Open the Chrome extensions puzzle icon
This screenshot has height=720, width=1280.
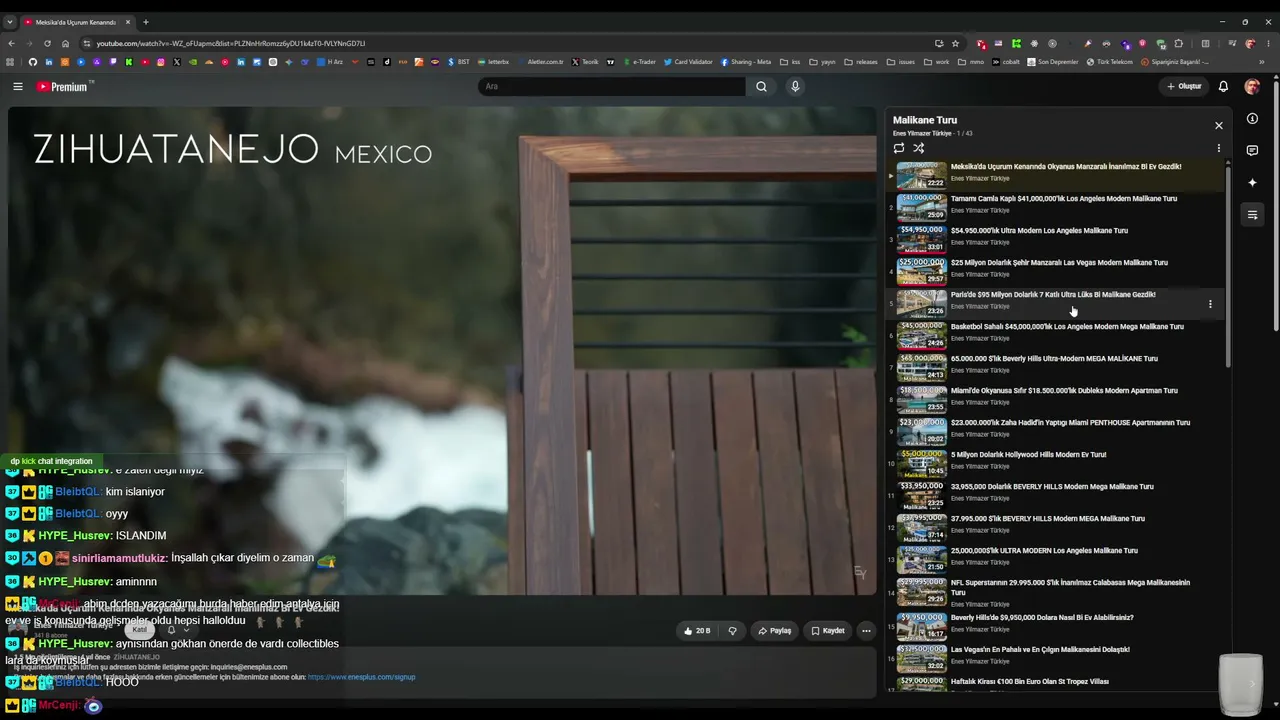click(x=1179, y=43)
